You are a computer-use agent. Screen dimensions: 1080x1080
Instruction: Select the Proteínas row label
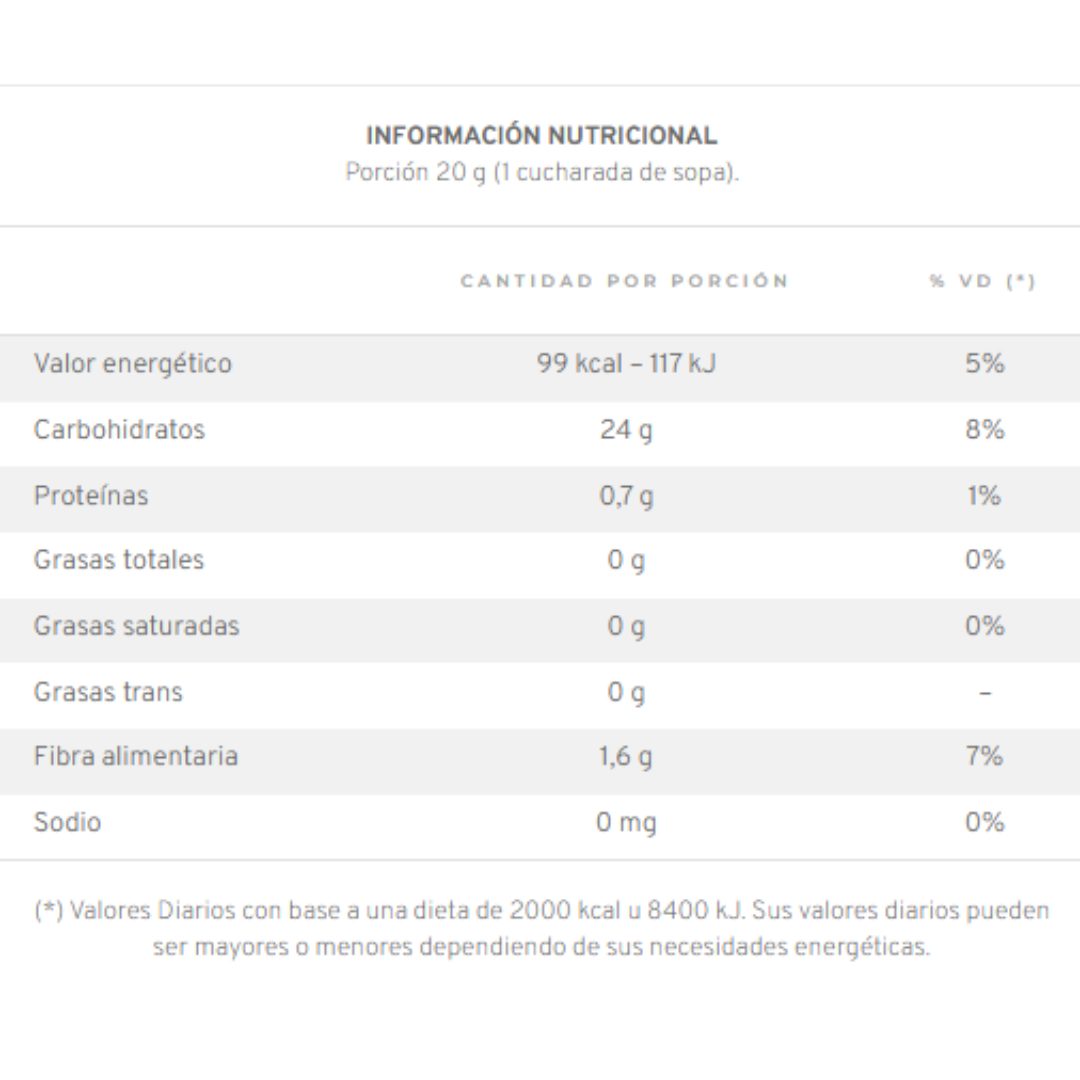(x=91, y=495)
